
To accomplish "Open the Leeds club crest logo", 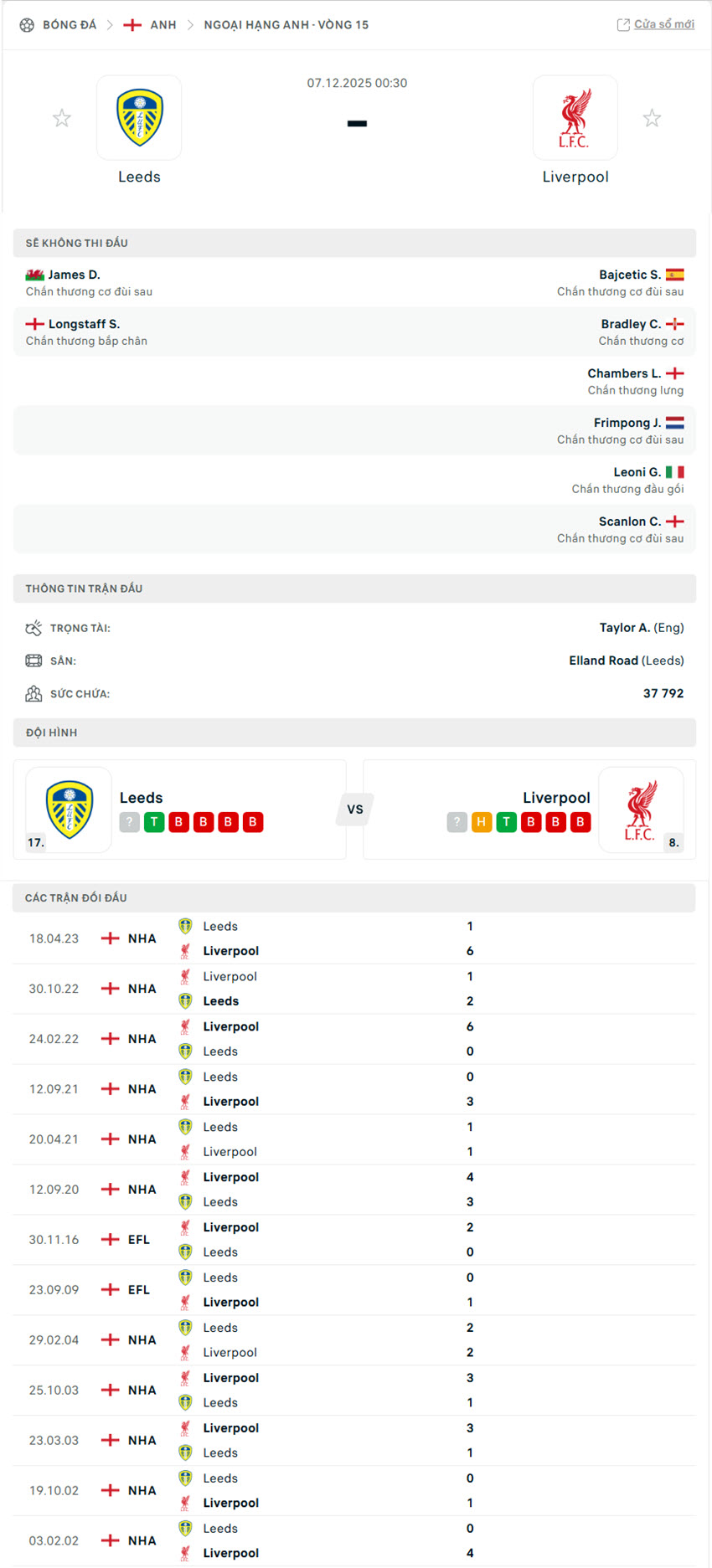I will pyautogui.click(x=139, y=117).
